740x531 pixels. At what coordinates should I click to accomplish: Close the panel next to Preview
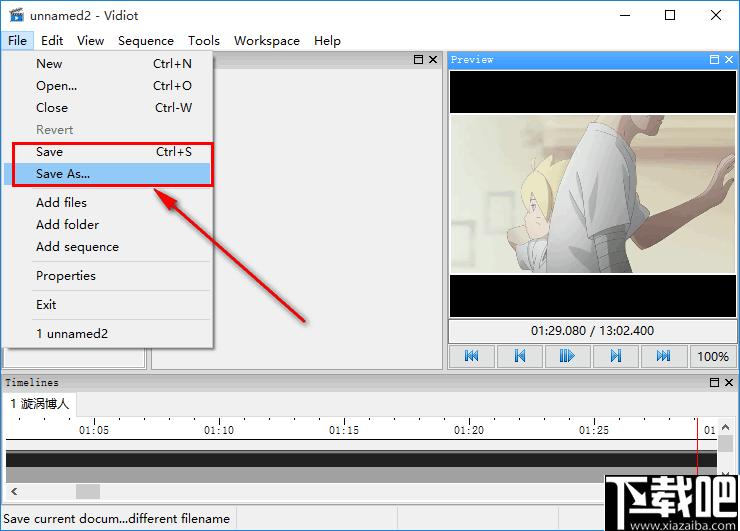click(x=433, y=59)
